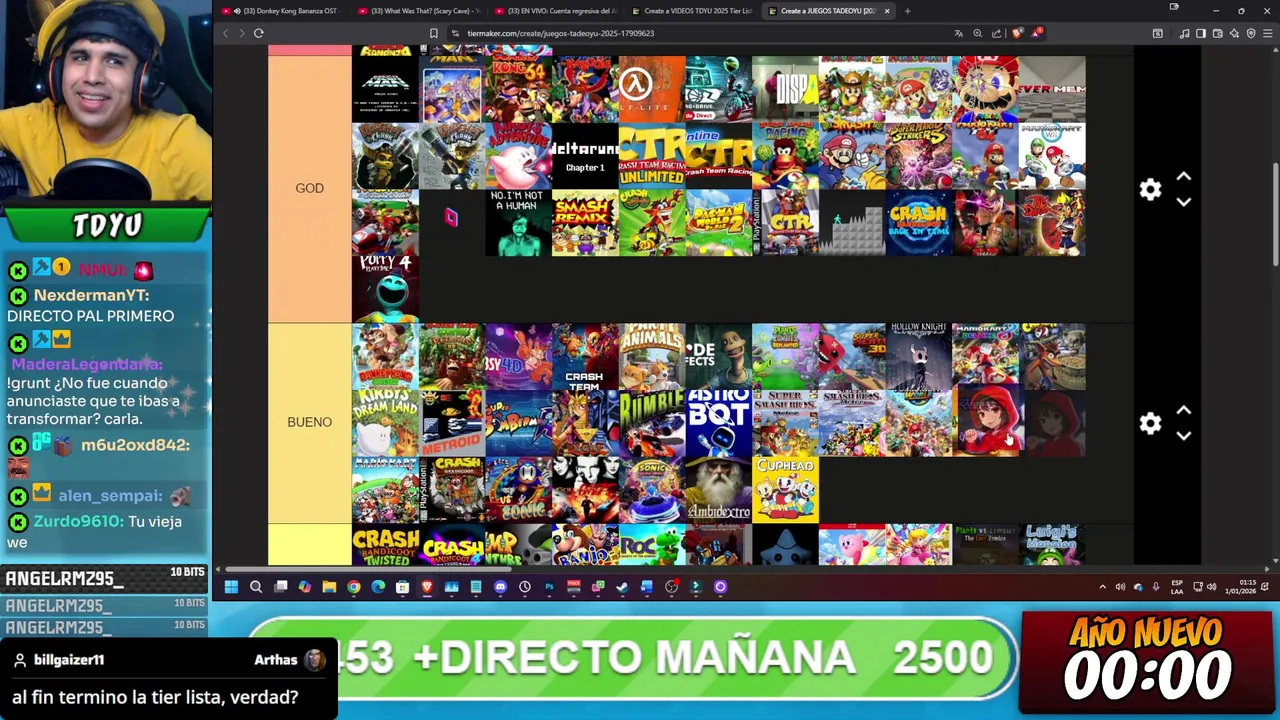Move BUENO tier row down
The image size is (1280, 720).
pyautogui.click(x=1184, y=436)
